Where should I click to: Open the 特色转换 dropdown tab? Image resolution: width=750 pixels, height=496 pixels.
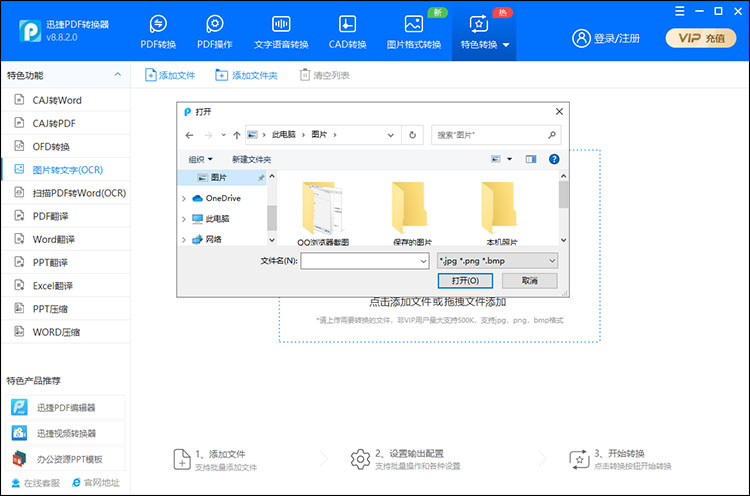click(484, 32)
